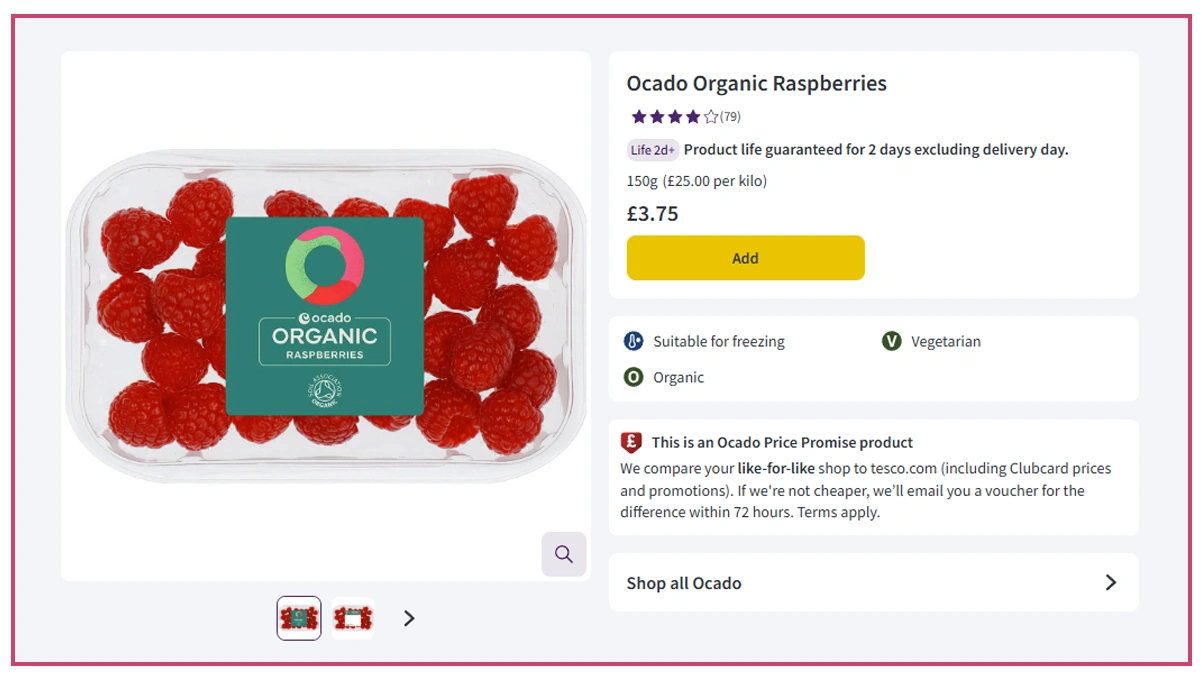1202x684 pixels.
Task: Open the Shop all Ocado link
Action: (684, 583)
